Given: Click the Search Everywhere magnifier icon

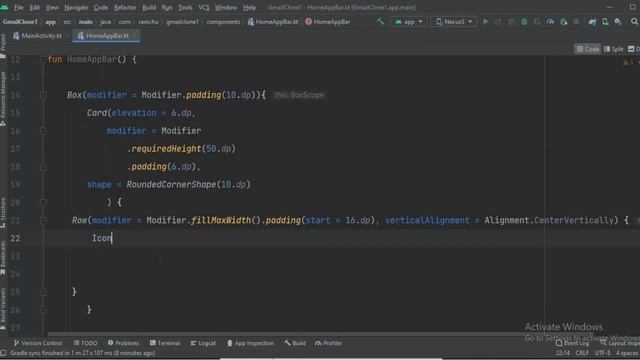Looking at the screenshot, I should click(634, 22).
